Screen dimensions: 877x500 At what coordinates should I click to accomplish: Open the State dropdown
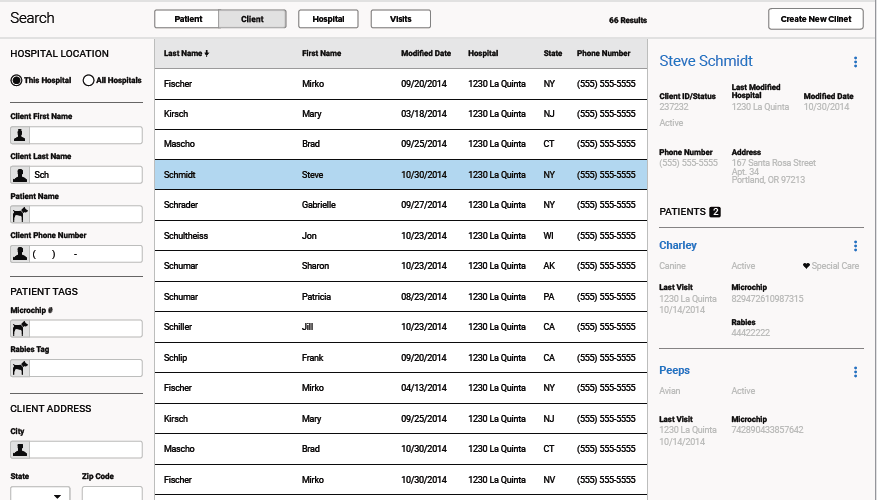pyautogui.click(x=40, y=493)
